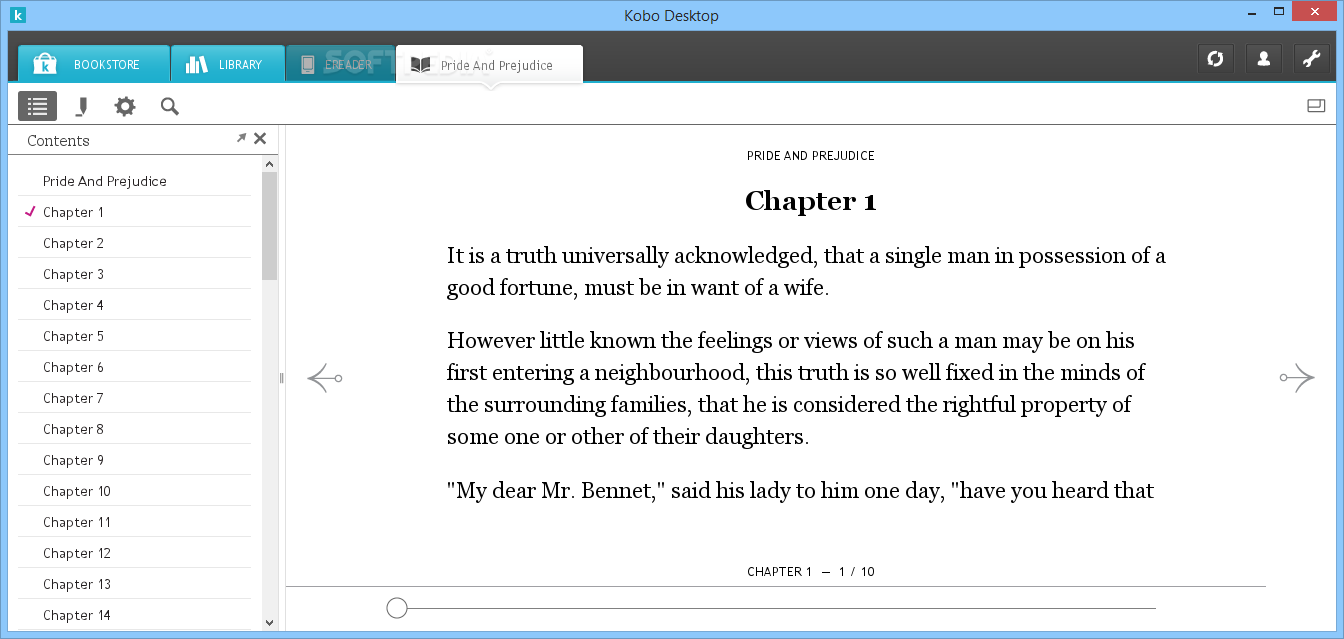Switch to the Library tab
The image size is (1344, 639).
pos(228,64)
